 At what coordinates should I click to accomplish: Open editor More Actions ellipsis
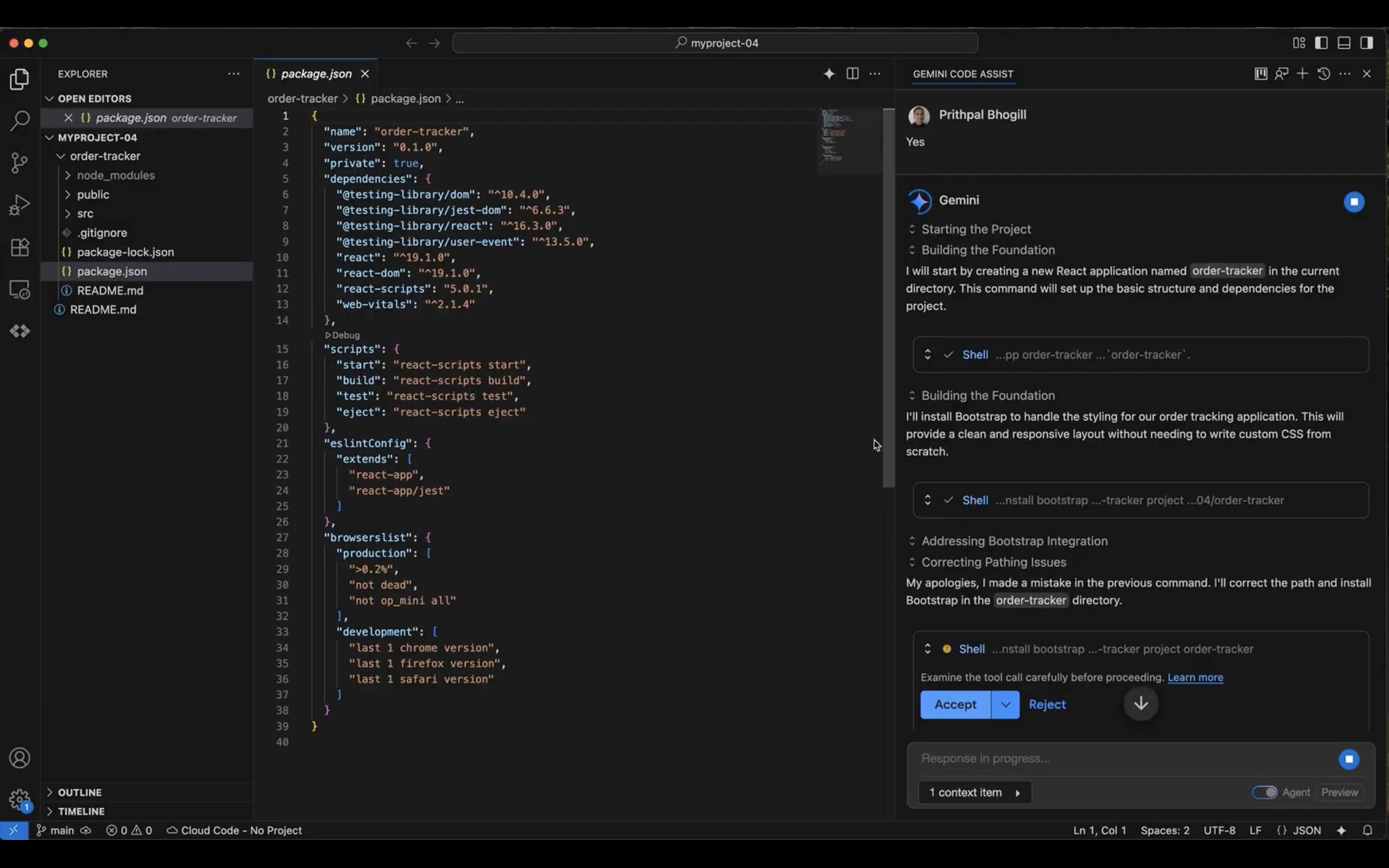(x=875, y=73)
